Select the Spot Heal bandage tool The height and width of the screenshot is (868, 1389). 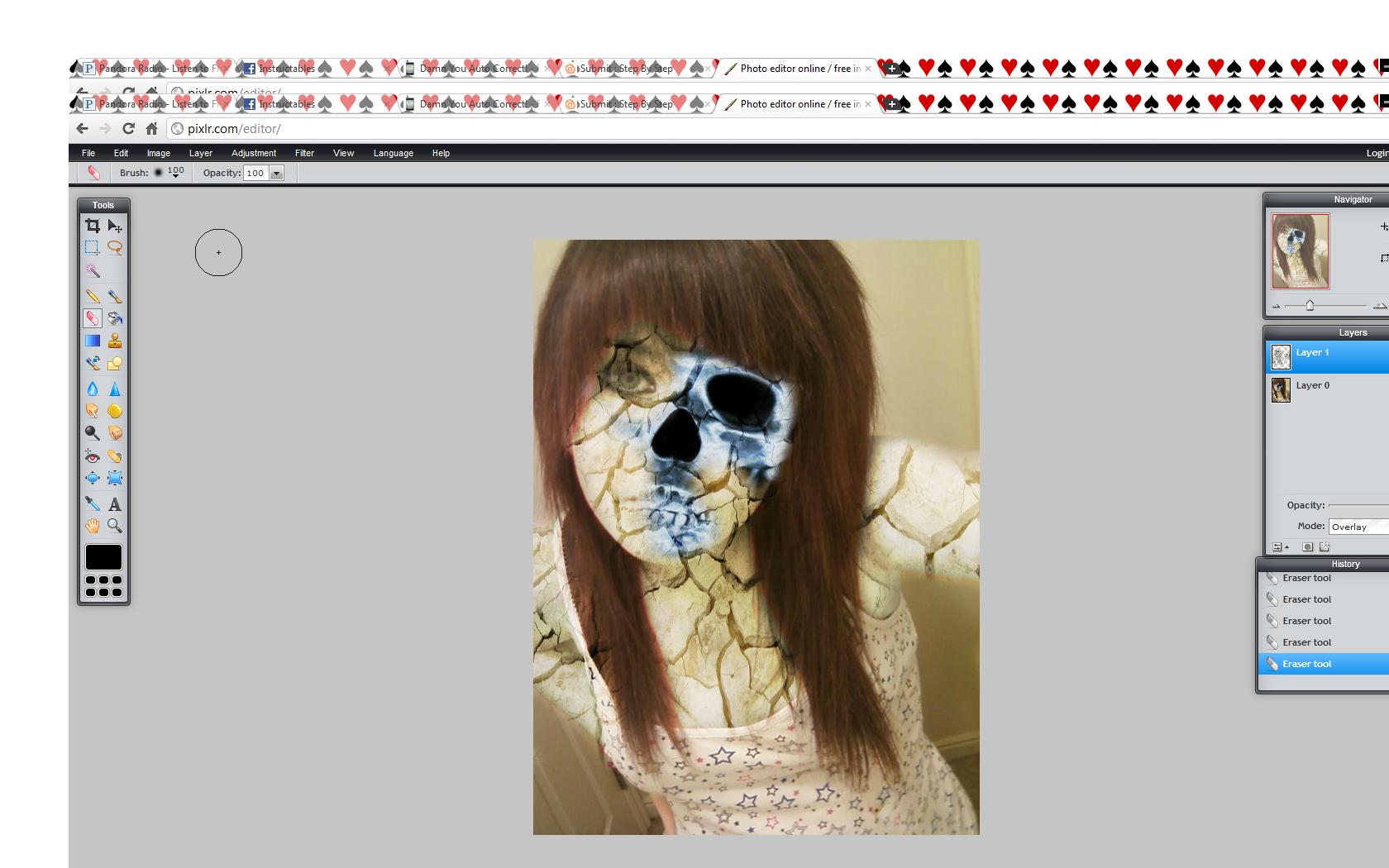tap(115, 456)
